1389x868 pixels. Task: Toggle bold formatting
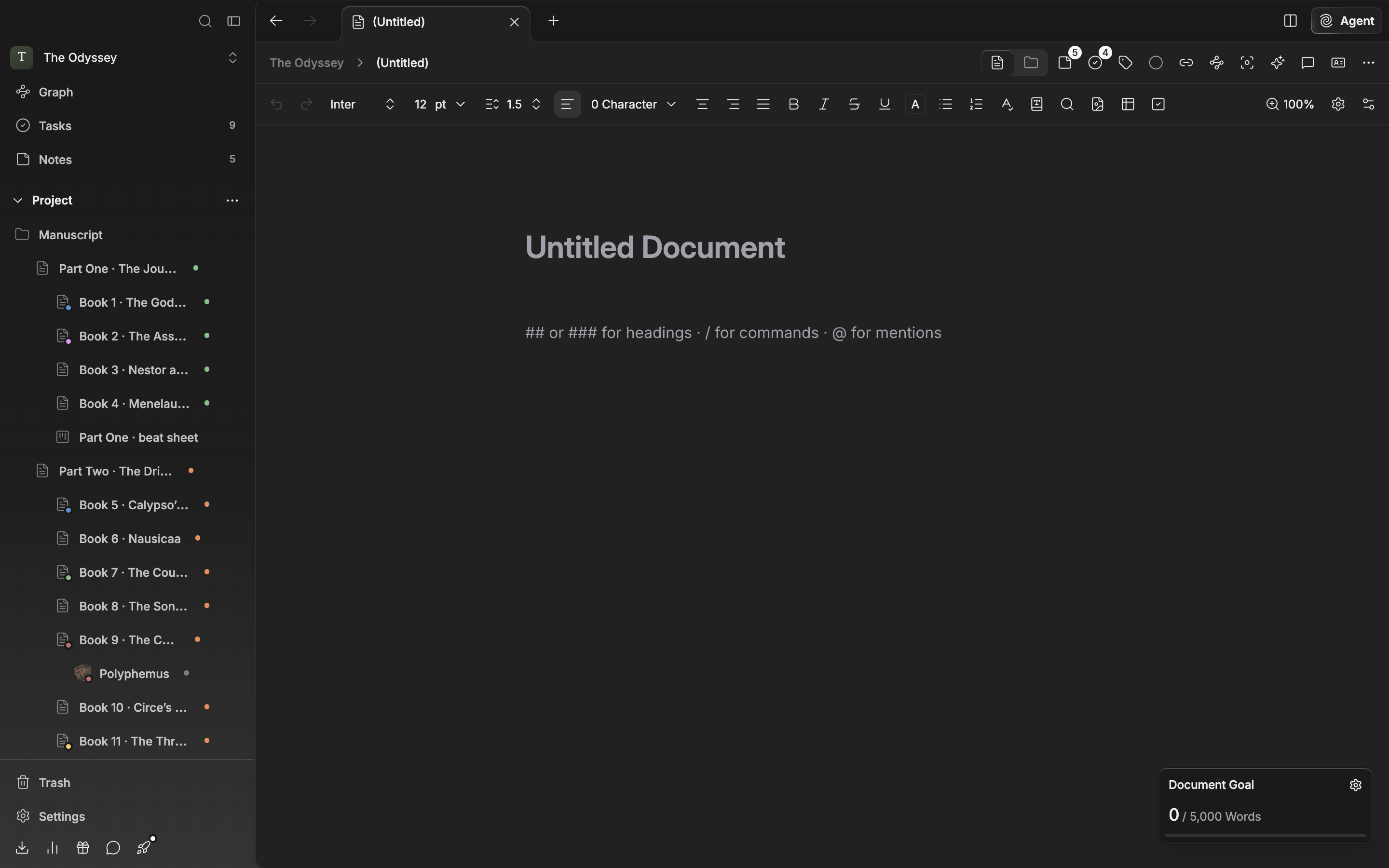794,105
